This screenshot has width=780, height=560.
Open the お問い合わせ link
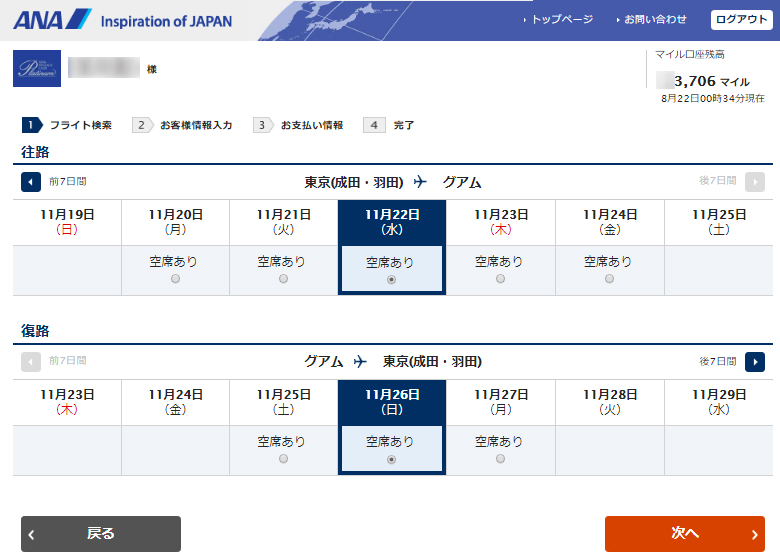(655, 20)
